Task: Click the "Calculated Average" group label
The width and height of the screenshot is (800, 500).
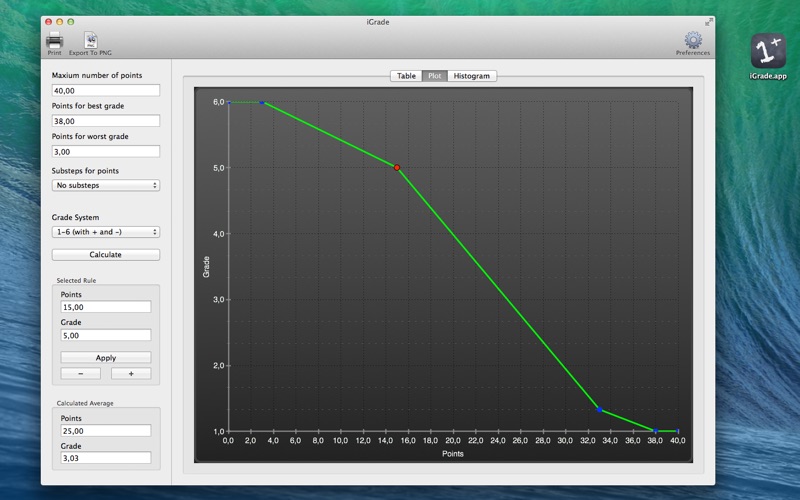Action: [x=85, y=403]
